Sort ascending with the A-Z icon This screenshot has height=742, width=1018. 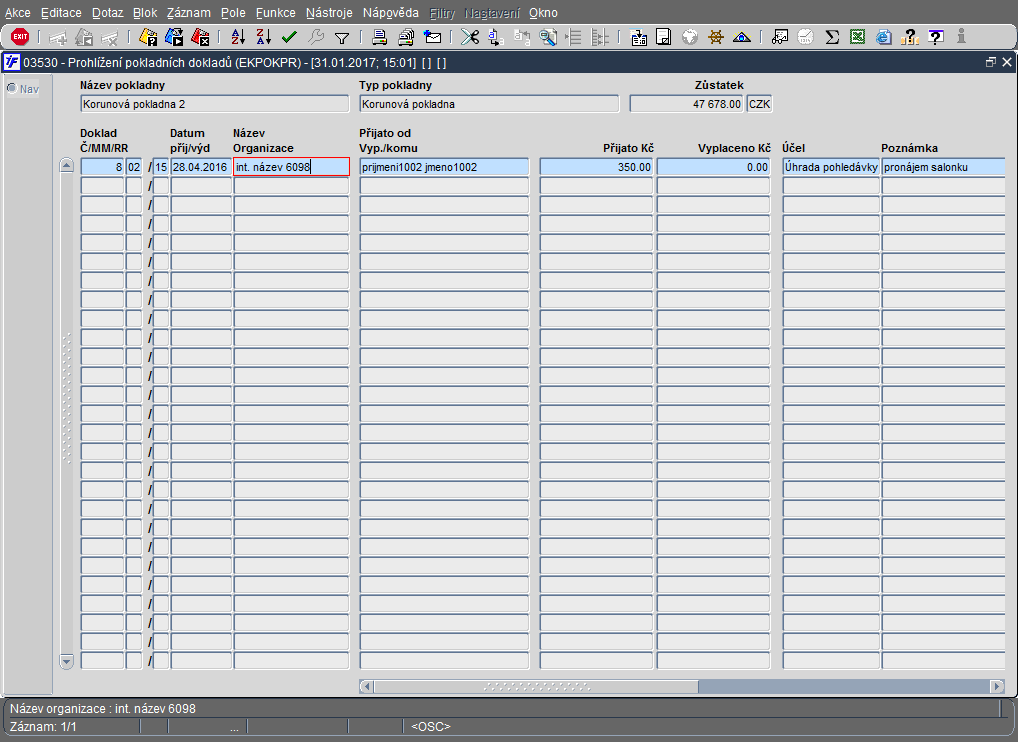pos(238,37)
